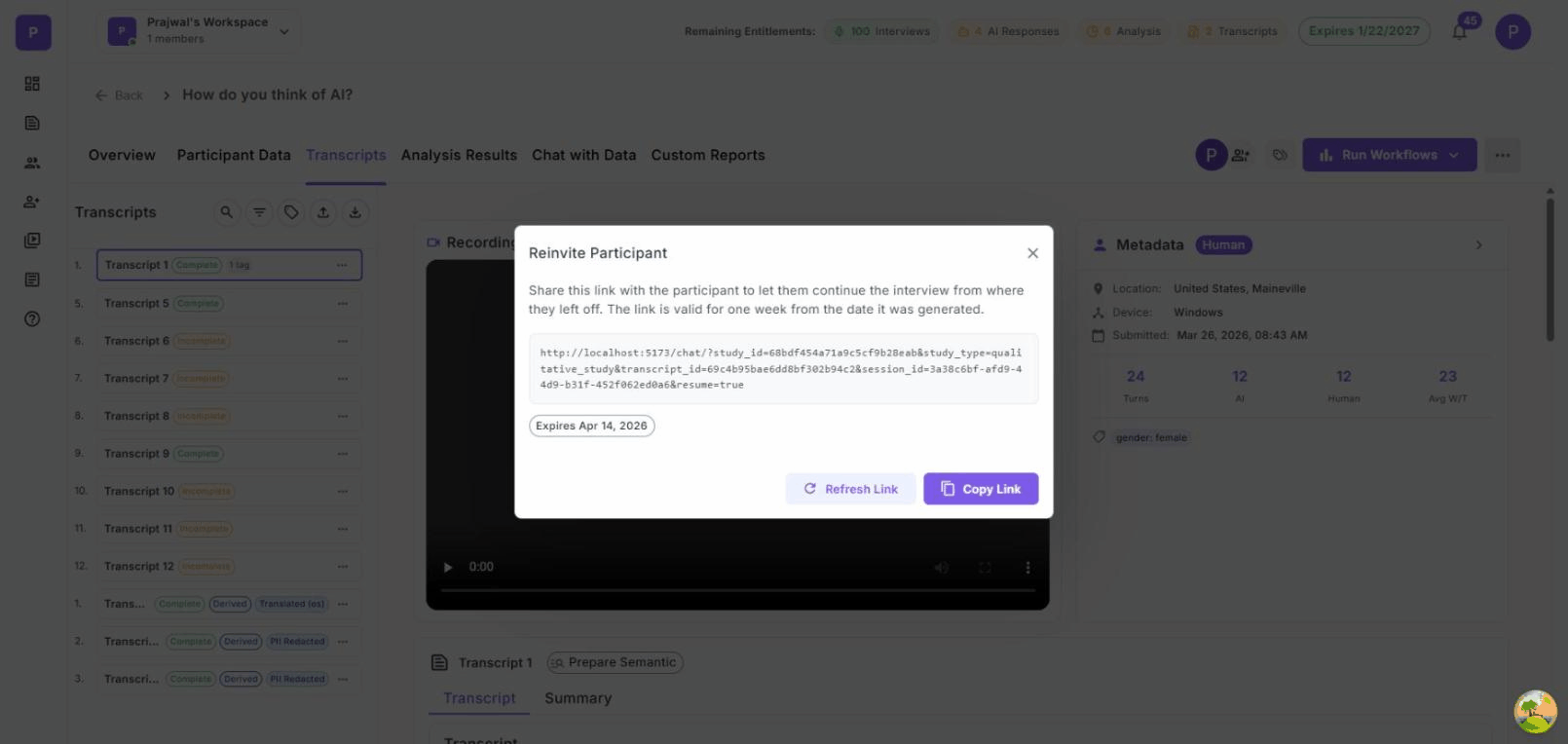Open the P user profile avatar

(x=1512, y=31)
